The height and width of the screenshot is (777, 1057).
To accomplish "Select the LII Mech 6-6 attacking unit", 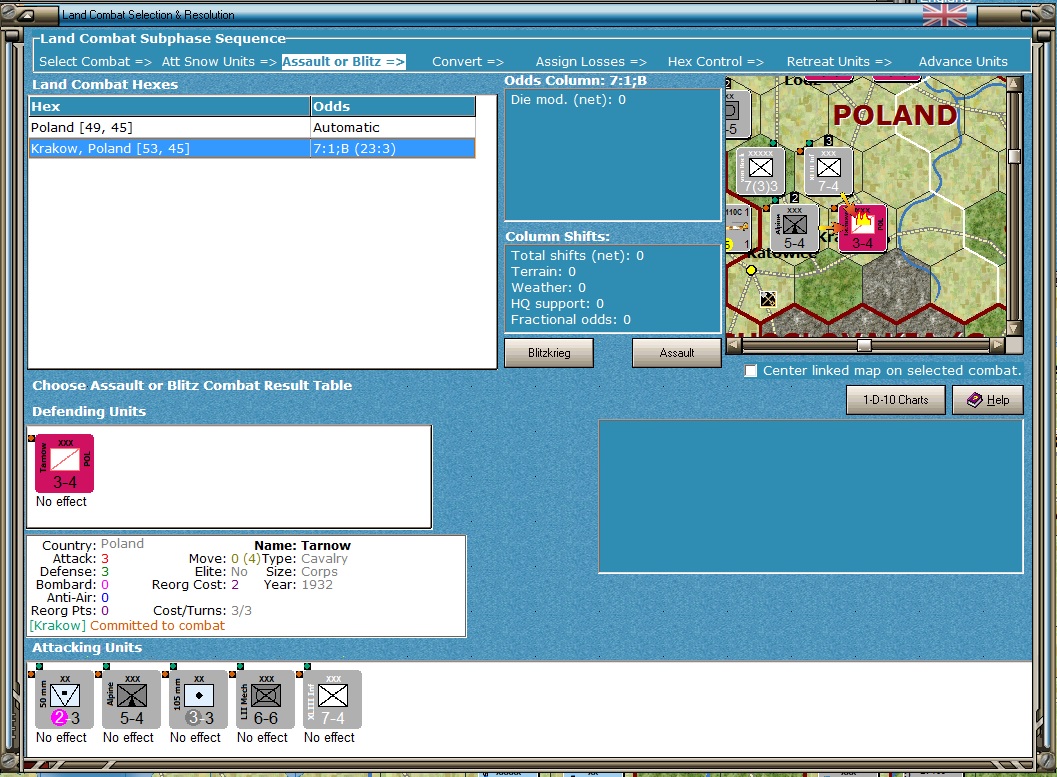I will point(265,699).
